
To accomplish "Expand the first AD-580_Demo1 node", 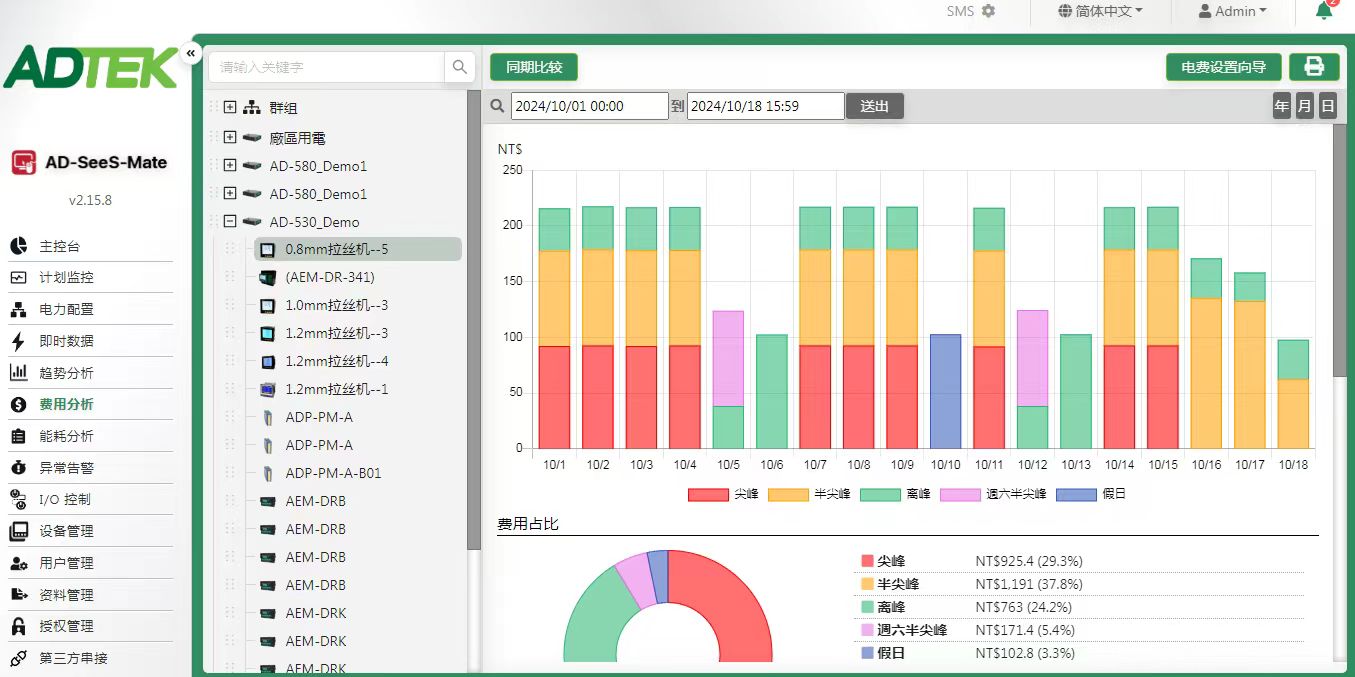I will click(x=230, y=165).
